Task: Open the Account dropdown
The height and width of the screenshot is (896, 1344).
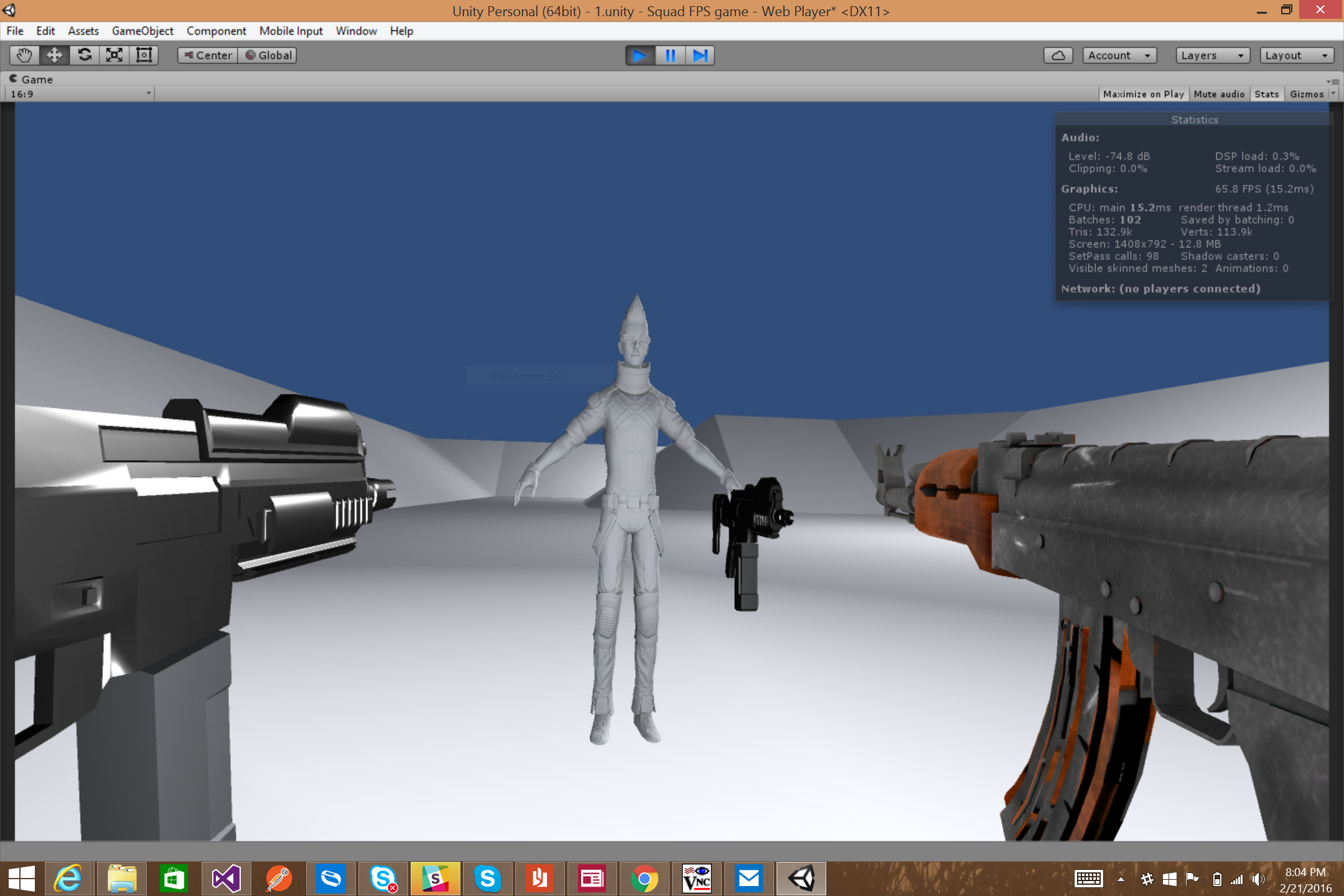Action: coord(1119,55)
